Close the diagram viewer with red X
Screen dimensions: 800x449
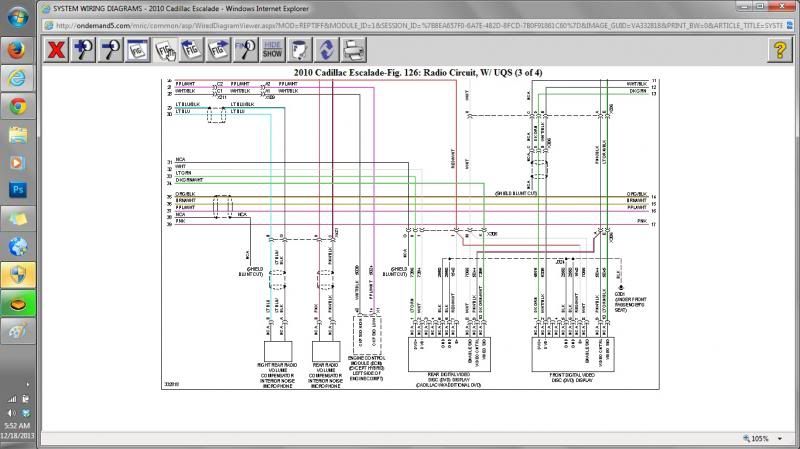click(56, 50)
